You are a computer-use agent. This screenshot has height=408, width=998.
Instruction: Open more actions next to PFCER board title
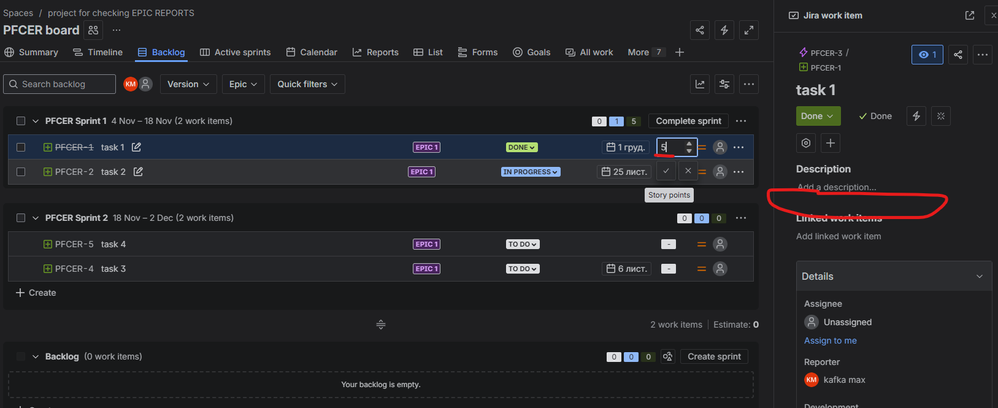[x=116, y=30]
